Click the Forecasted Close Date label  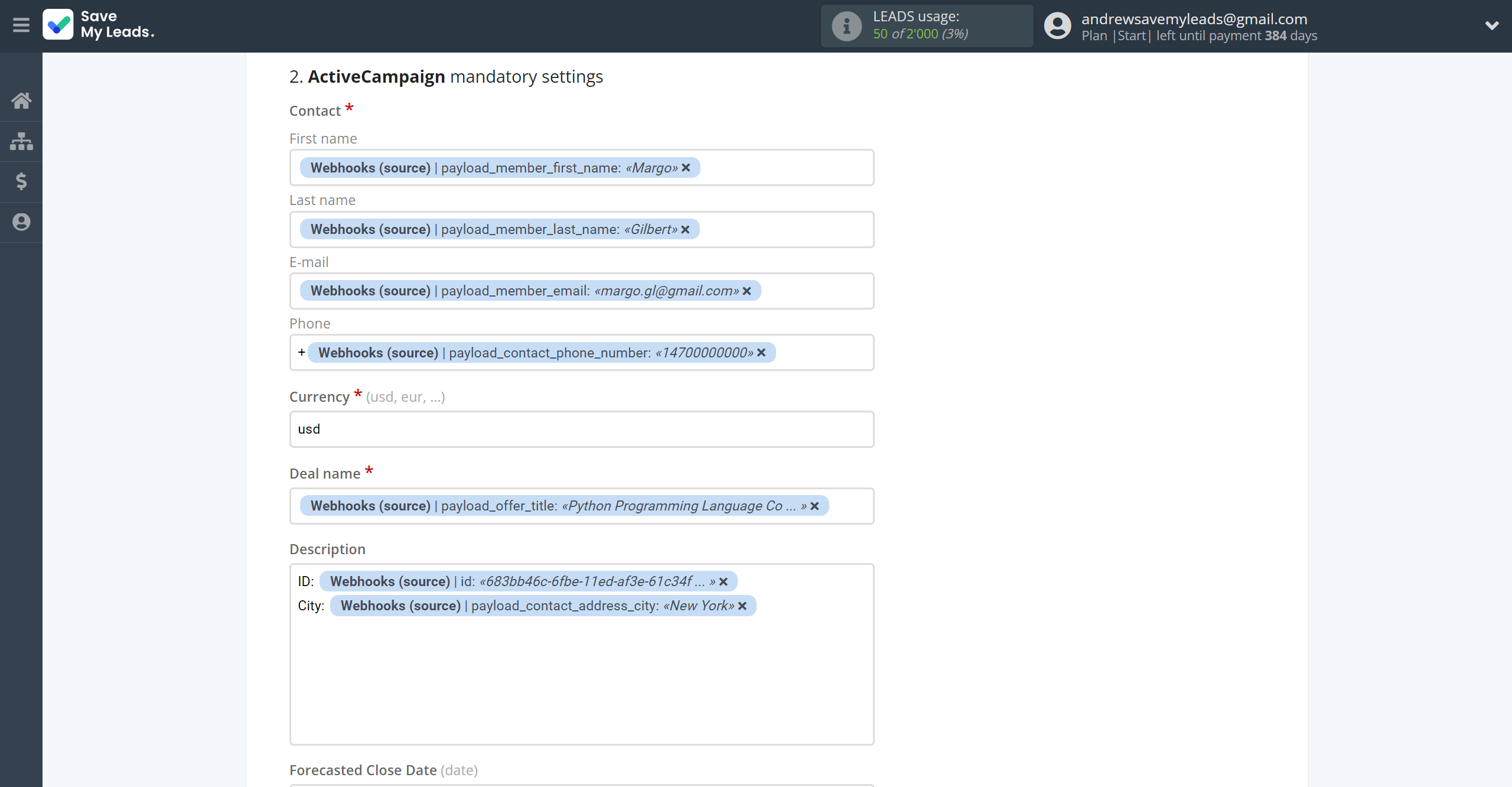(383, 770)
